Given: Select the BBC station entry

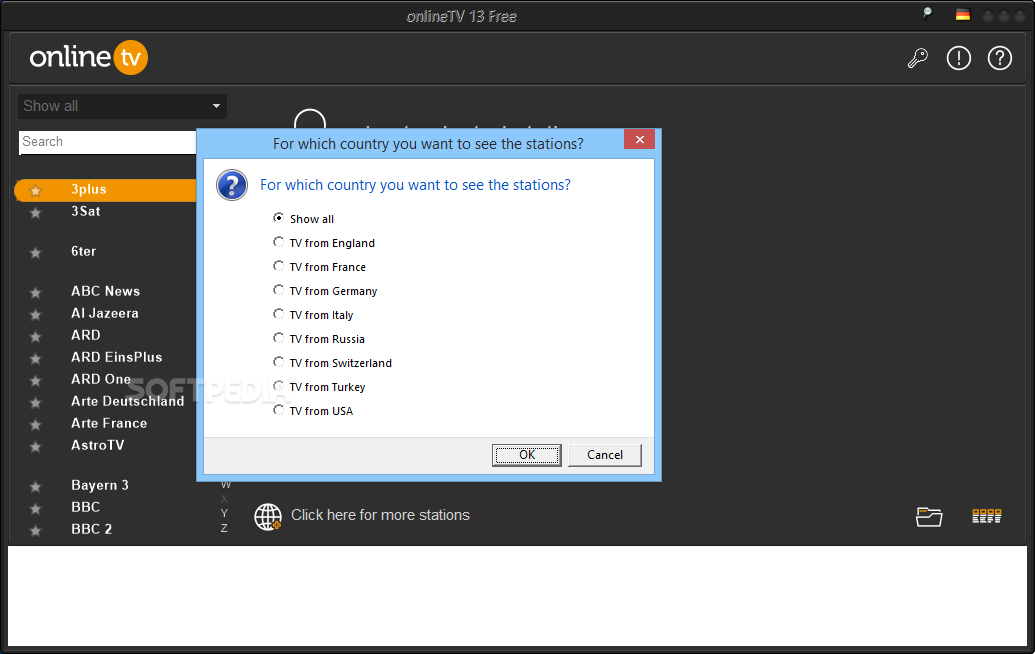Looking at the screenshot, I should pyautogui.click(x=86, y=507).
